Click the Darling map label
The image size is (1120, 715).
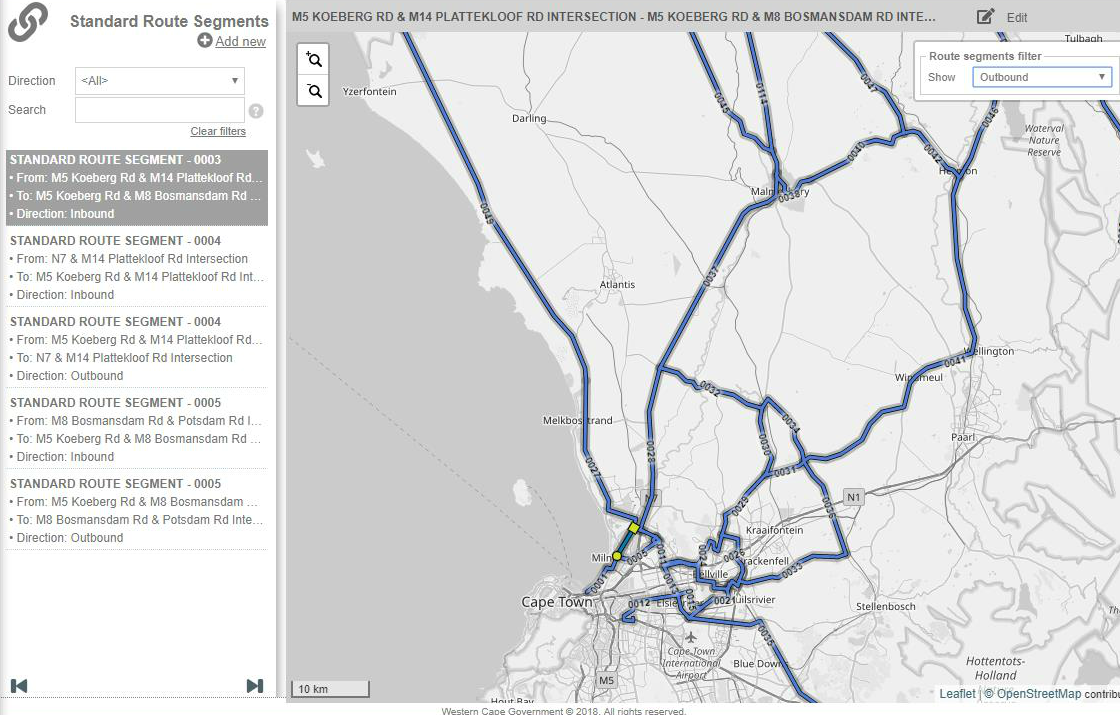[x=529, y=119]
